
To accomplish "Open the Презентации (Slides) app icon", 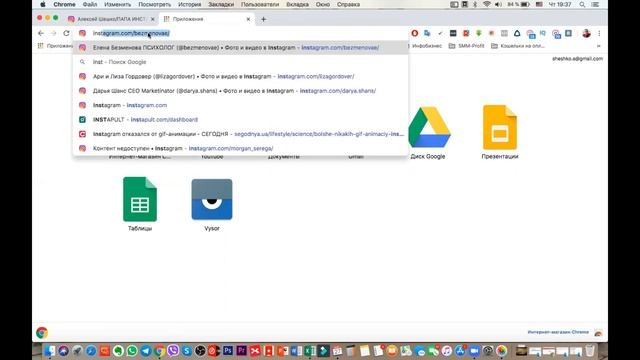I will click(x=500, y=127).
